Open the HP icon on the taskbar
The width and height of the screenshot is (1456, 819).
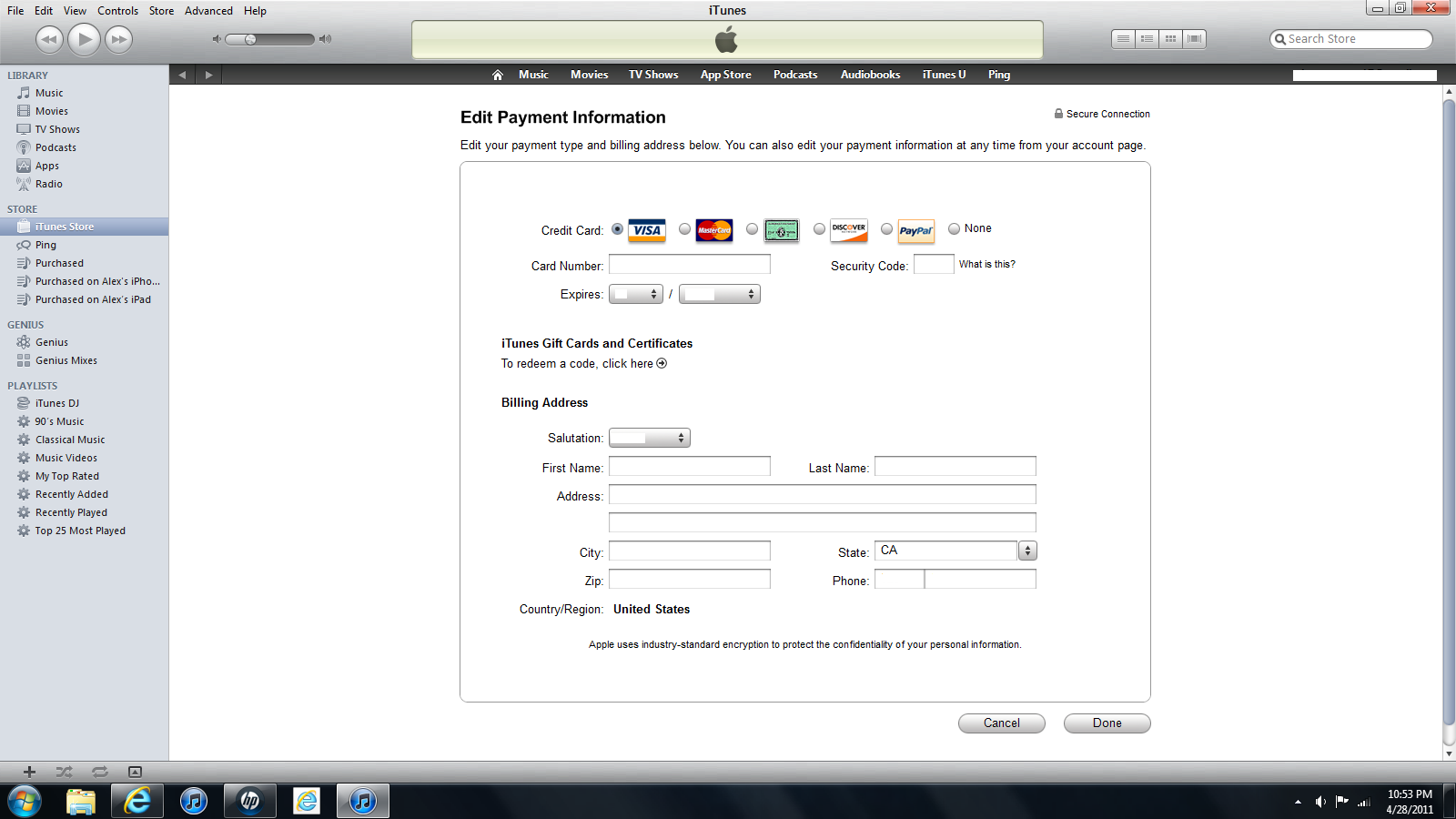[x=249, y=801]
